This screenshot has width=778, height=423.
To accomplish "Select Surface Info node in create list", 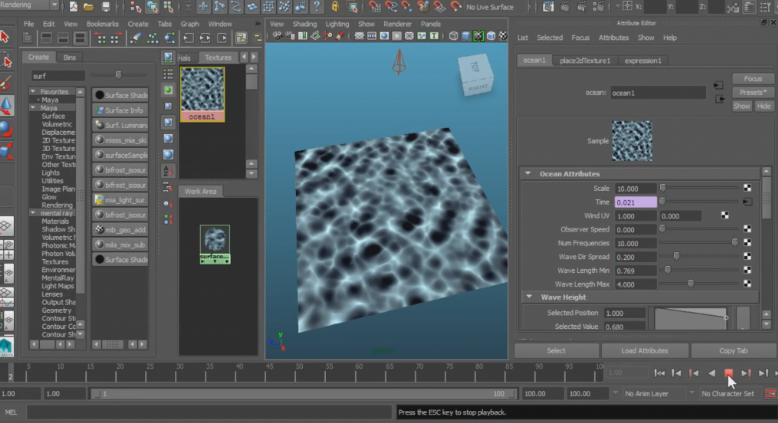I will coord(120,110).
